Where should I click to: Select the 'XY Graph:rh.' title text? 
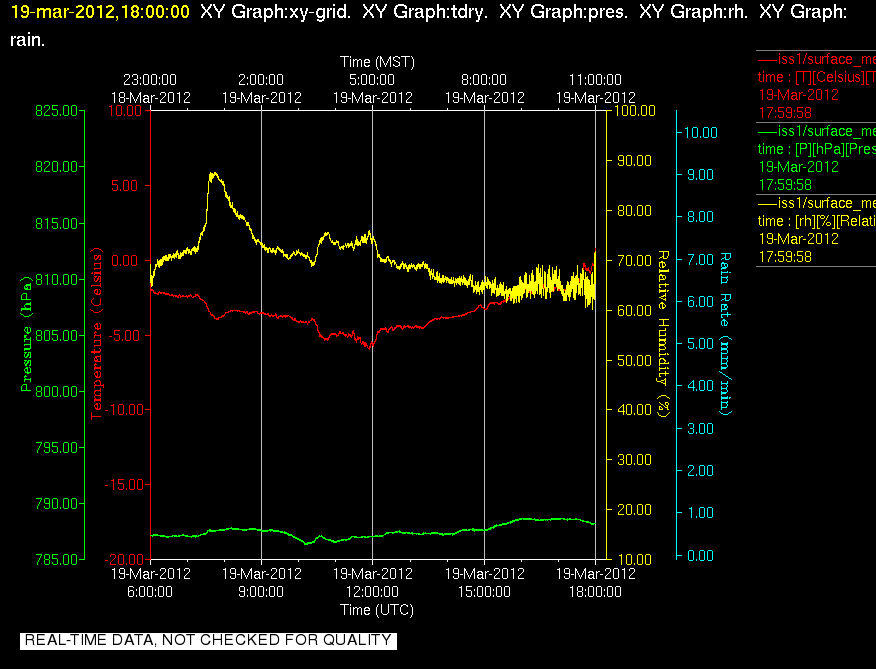click(693, 12)
